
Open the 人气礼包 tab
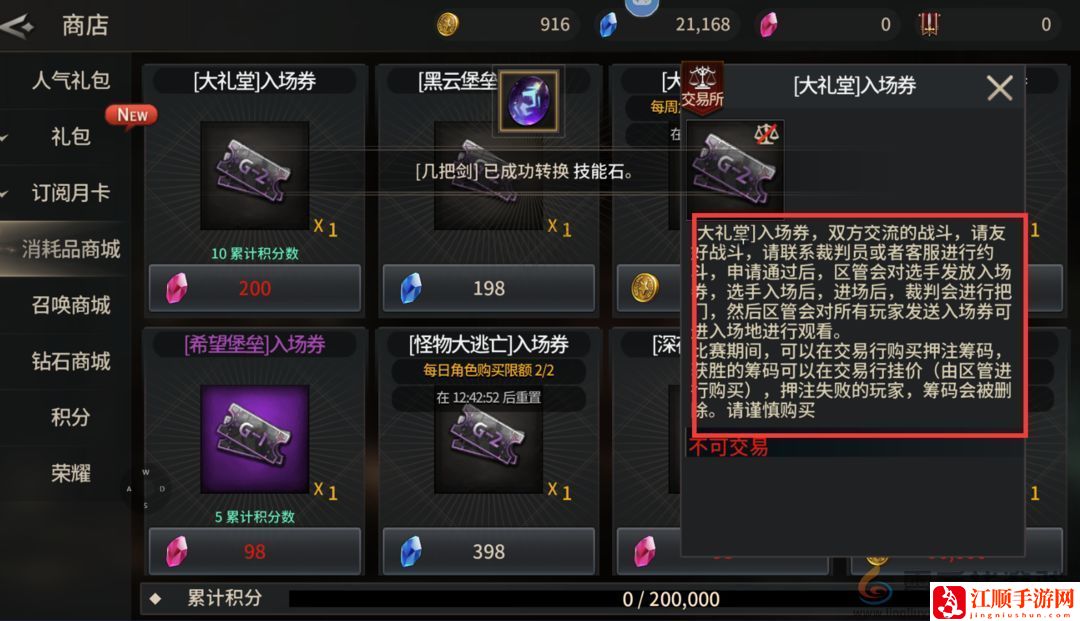pyautogui.click(x=69, y=80)
